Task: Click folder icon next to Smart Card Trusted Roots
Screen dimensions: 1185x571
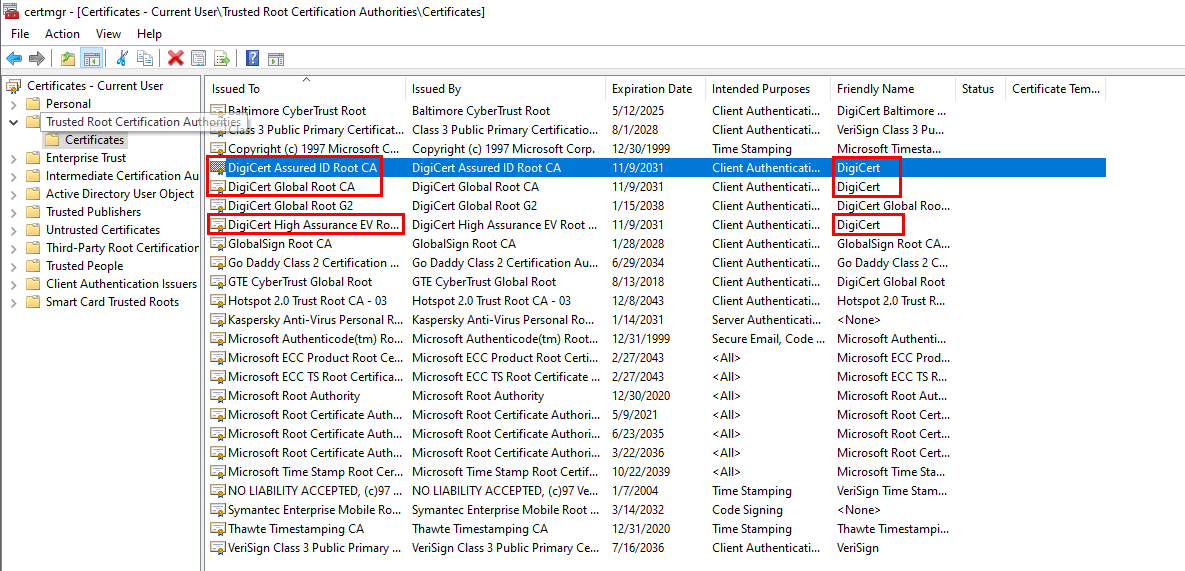Action: pyautogui.click(x=32, y=302)
